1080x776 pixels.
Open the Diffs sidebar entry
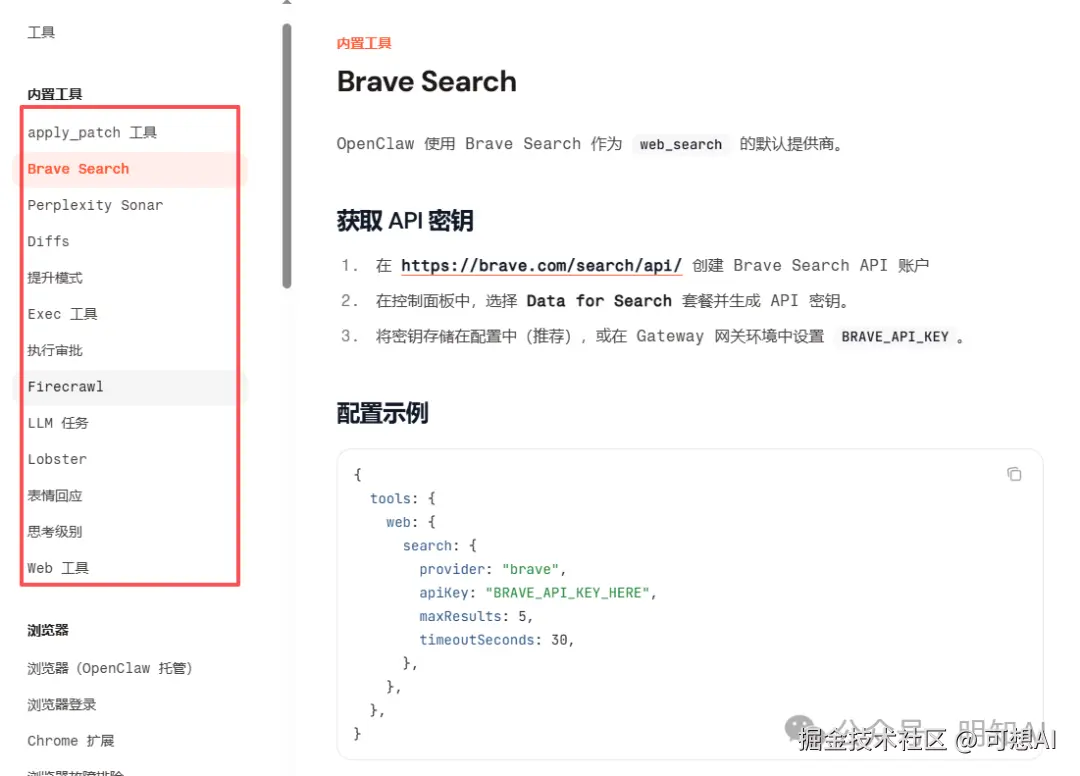click(x=48, y=242)
